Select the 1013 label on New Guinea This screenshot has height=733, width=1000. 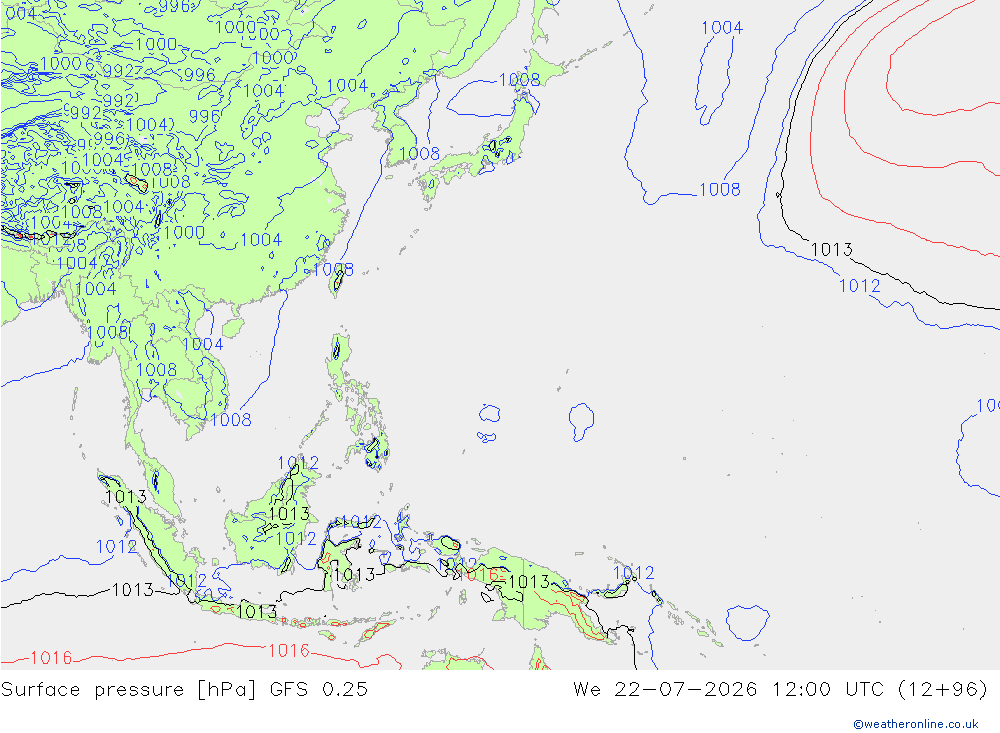click(529, 581)
